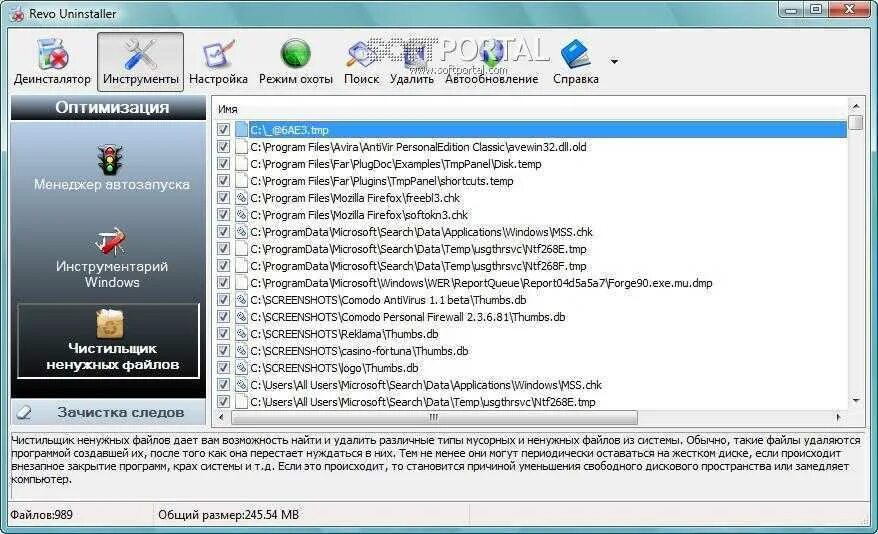Click icon of Users\All Users MSS.chk
The width and height of the screenshot is (878, 534).
[241, 385]
